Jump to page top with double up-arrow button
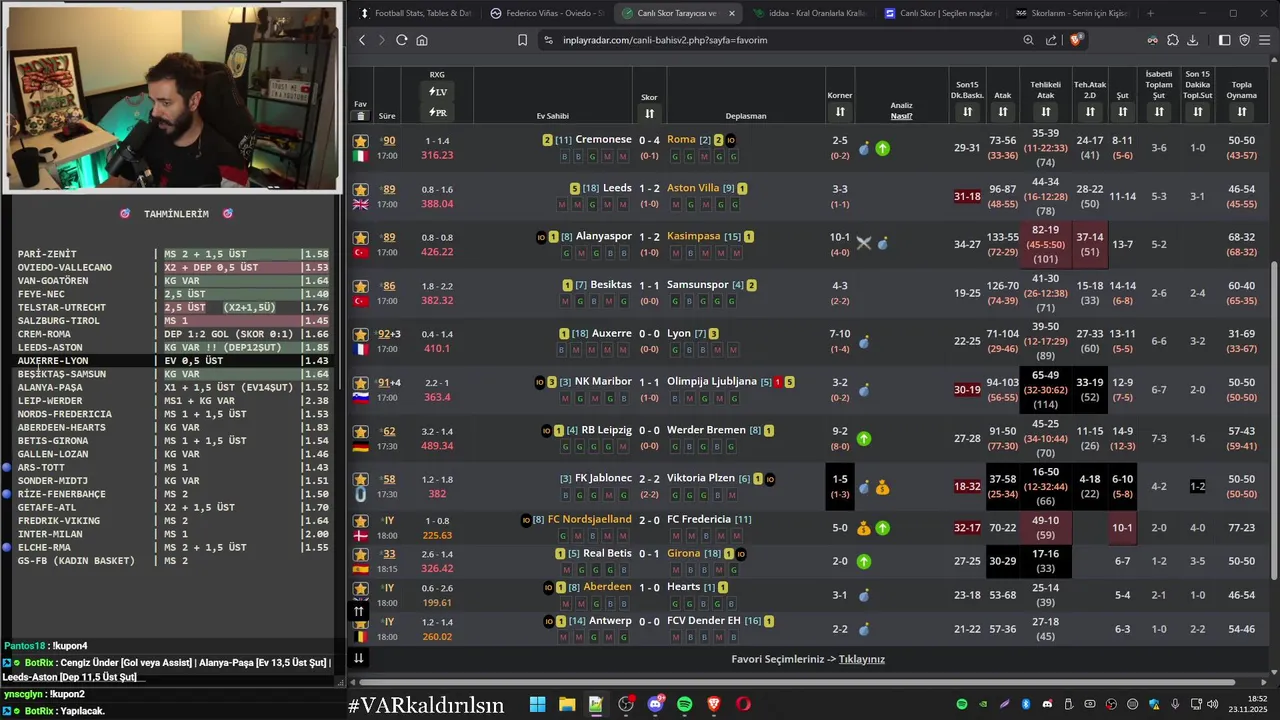Viewport: 1280px width, 720px height. pos(358,611)
